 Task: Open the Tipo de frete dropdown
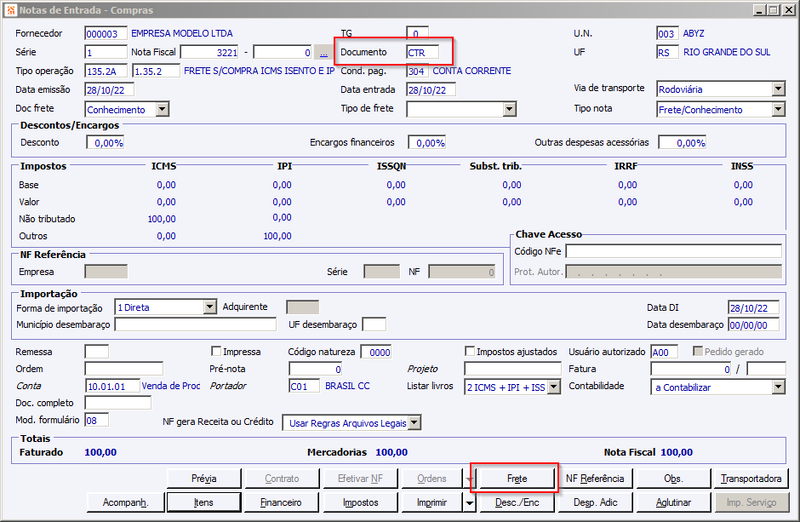click(509, 109)
